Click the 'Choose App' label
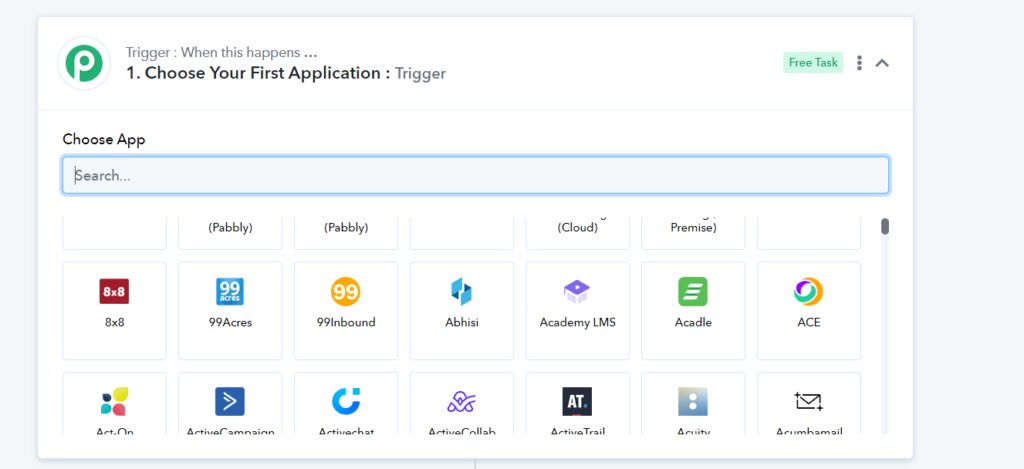The height and width of the screenshot is (469, 1024). (x=104, y=140)
